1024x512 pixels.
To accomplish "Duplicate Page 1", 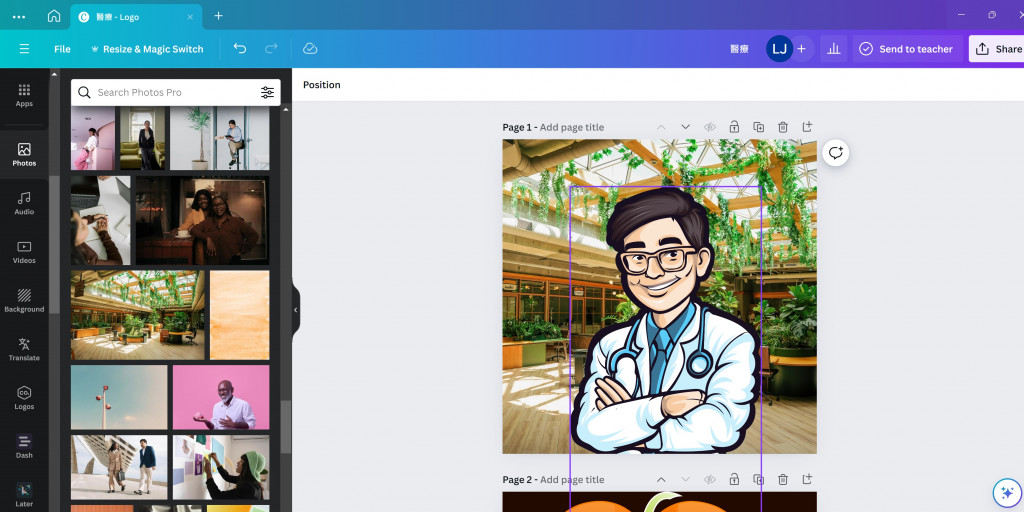I will coord(758,127).
